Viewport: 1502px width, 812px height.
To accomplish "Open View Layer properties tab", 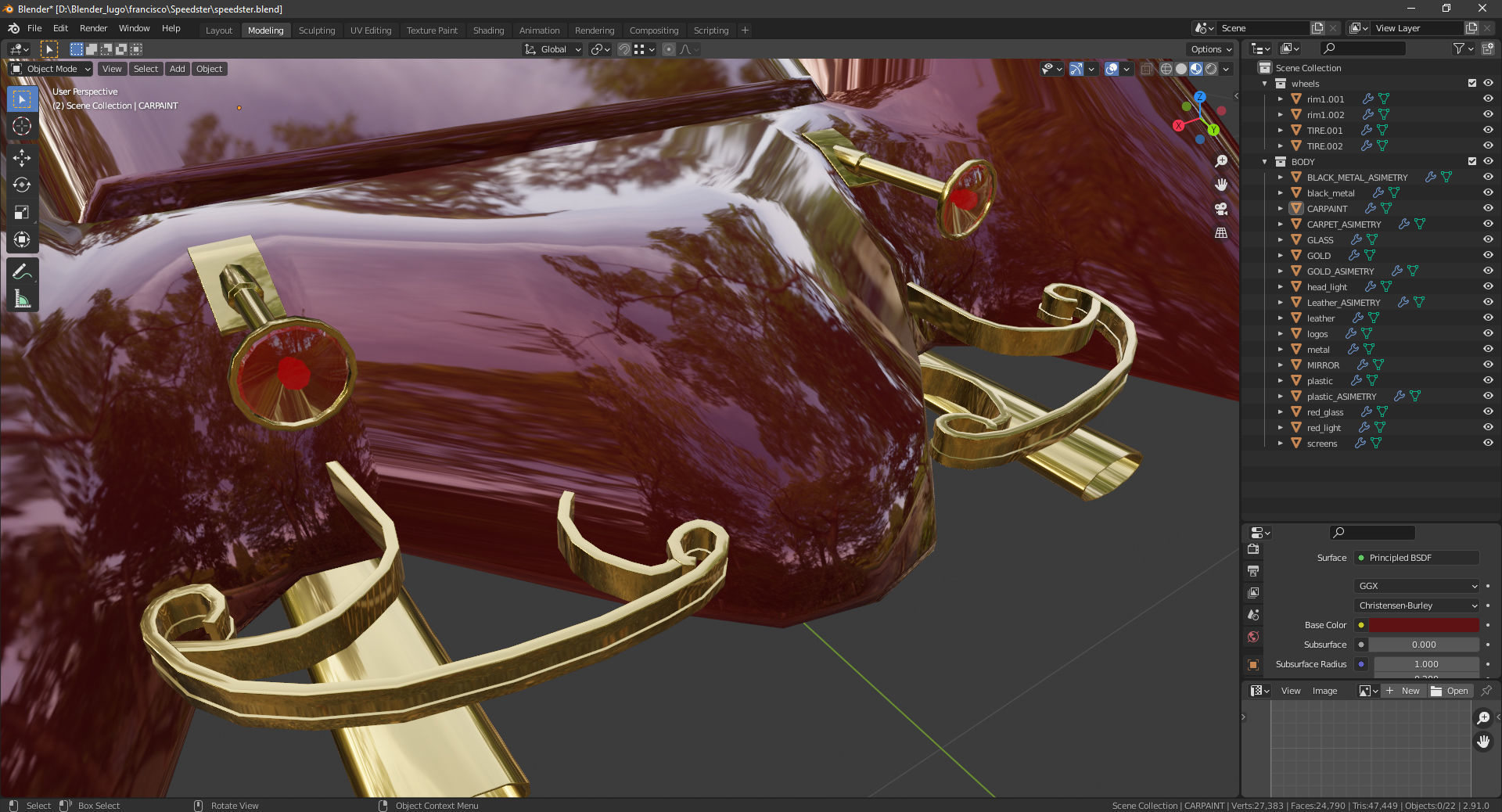I will point(1253,593).
